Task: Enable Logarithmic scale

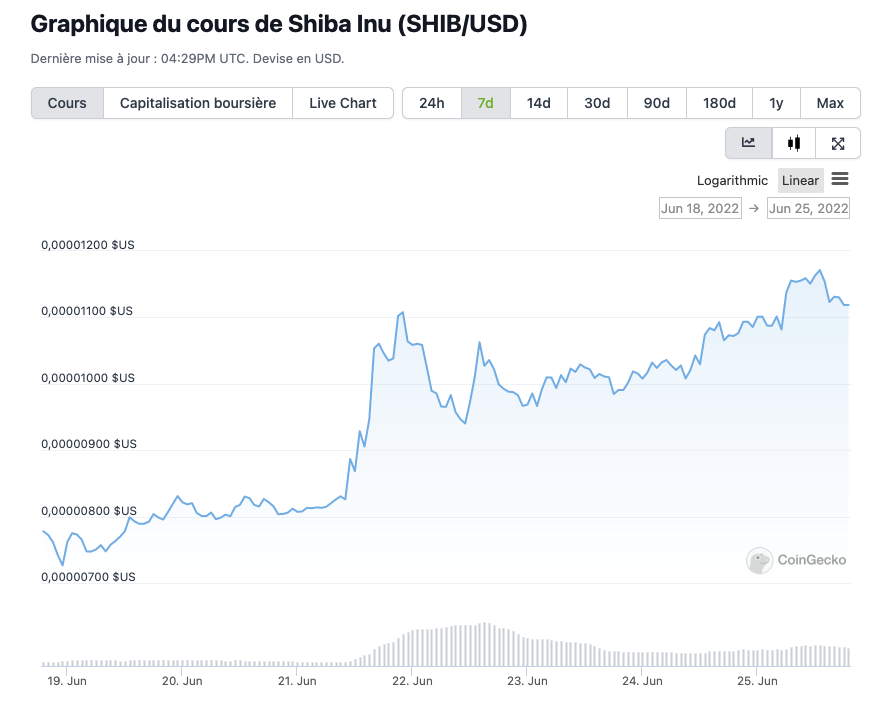Action: pos(732,181)
